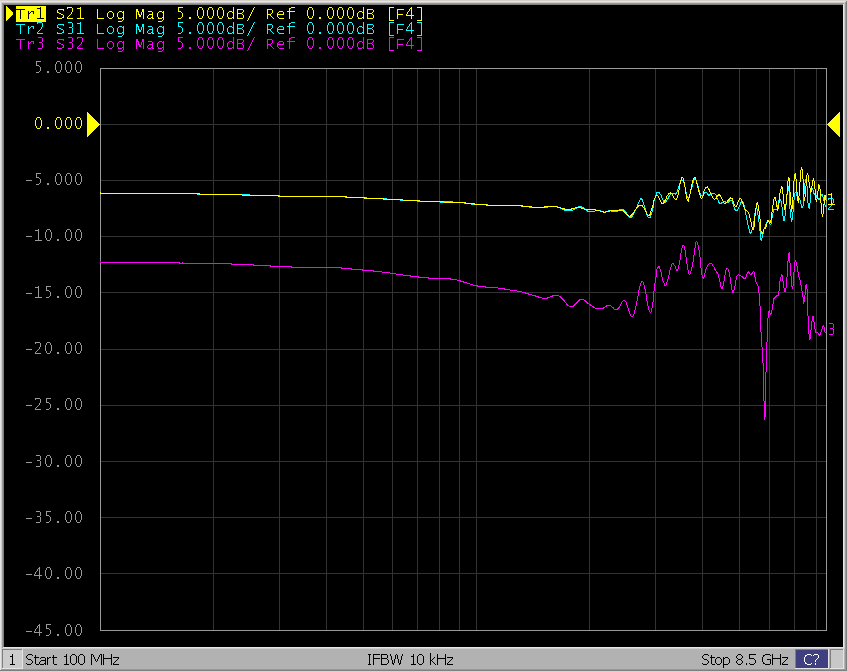
Task: Click the Stop 8.5 GHz field
Action: click(744, 660)
